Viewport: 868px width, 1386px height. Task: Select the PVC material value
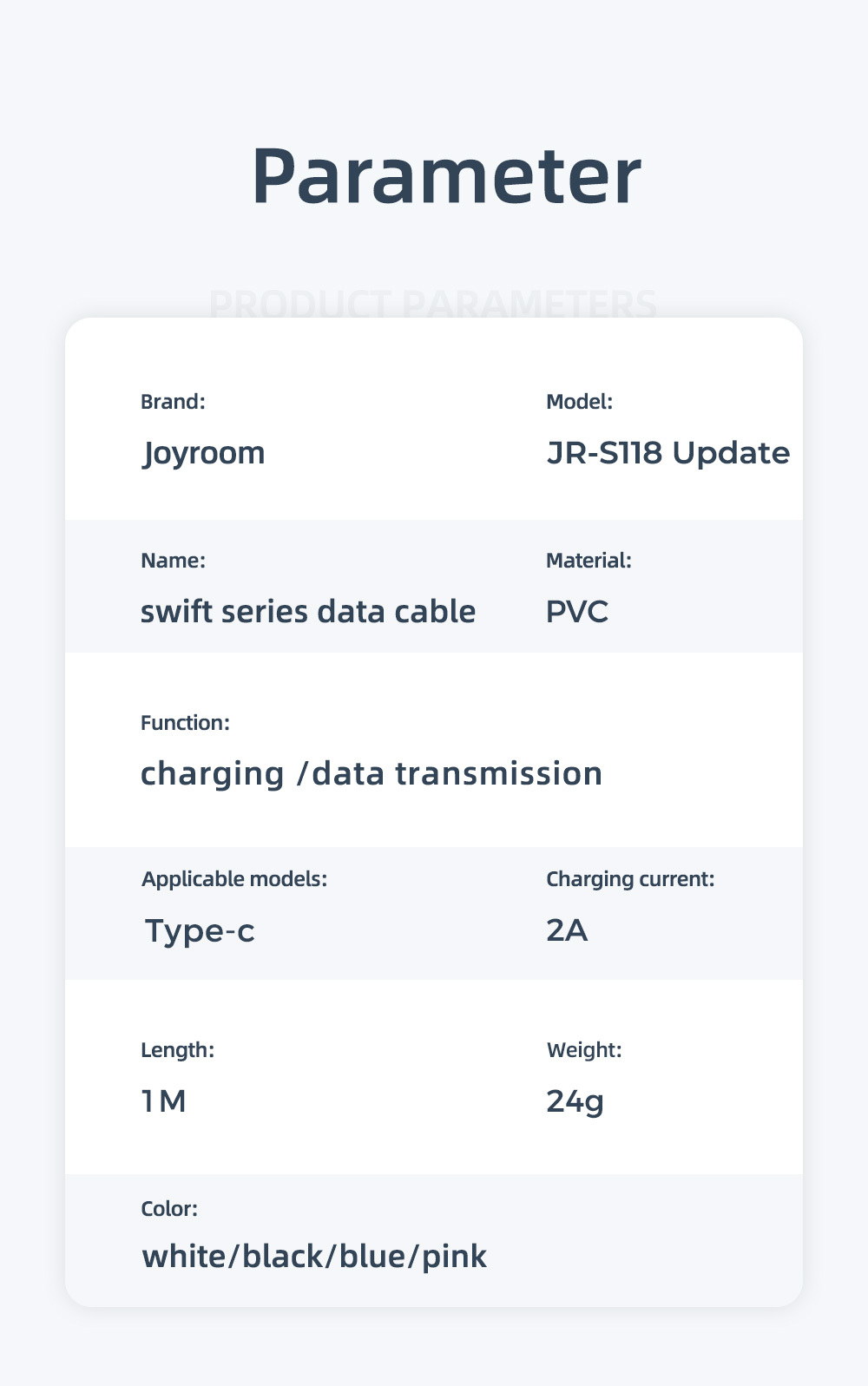click(x=577, y=612)
